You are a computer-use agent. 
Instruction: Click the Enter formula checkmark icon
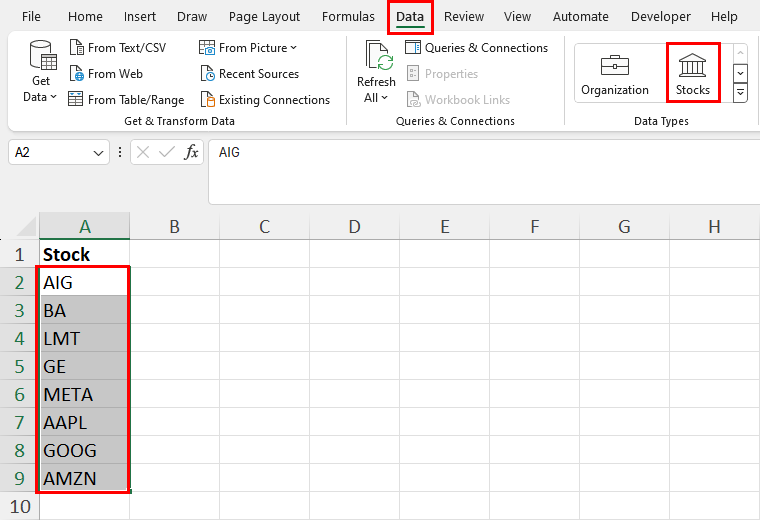point(167,153)
